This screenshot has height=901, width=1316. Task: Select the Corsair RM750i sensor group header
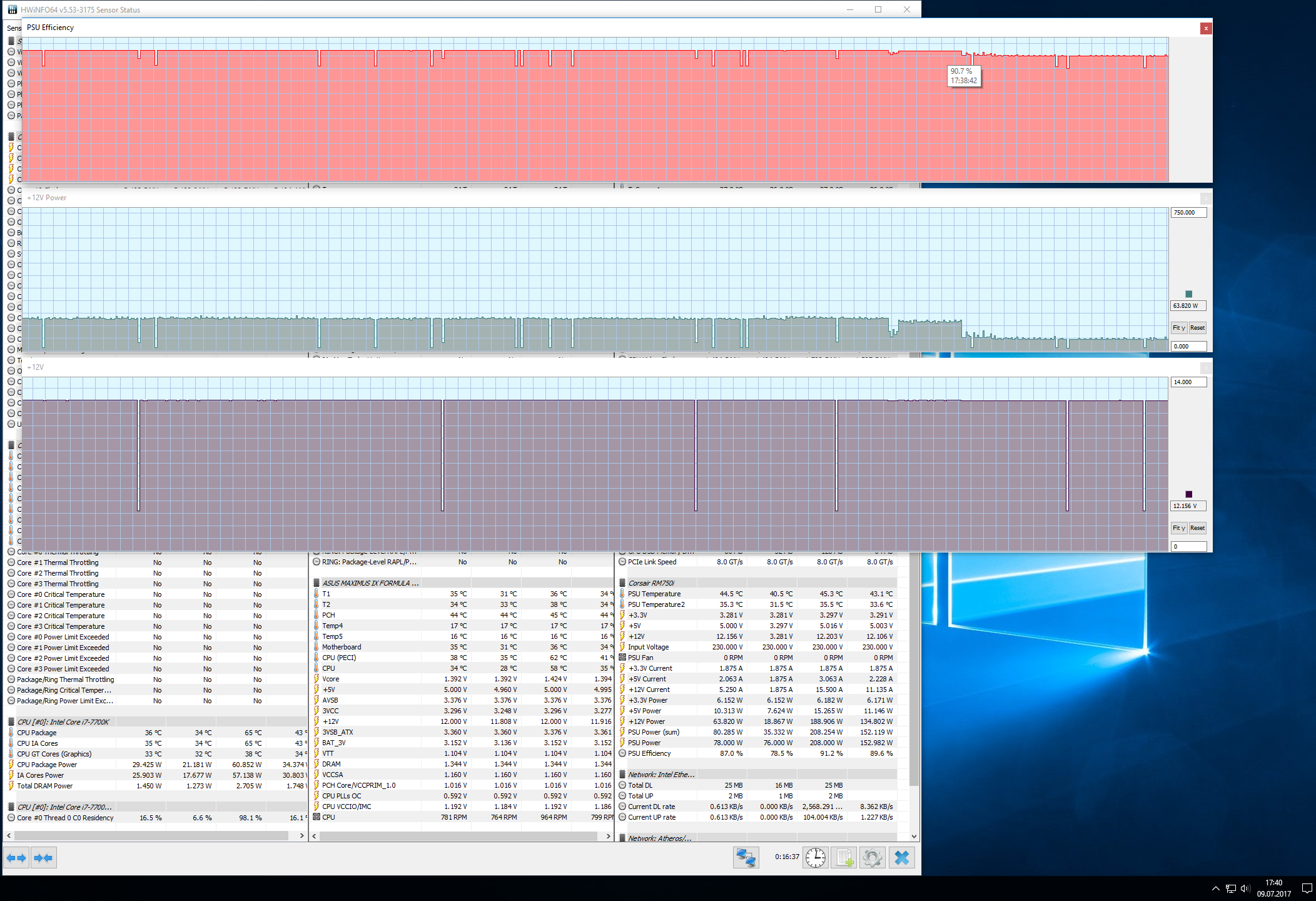click(x=651, y=583)
